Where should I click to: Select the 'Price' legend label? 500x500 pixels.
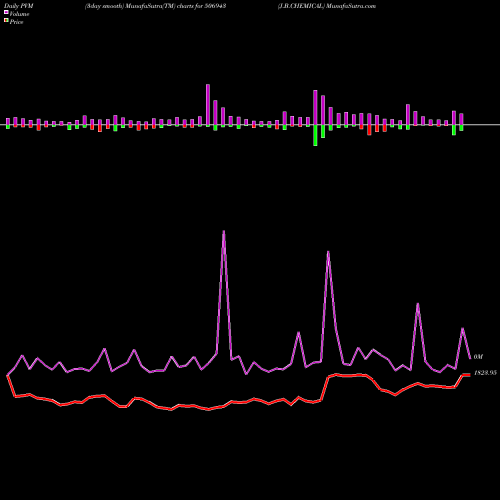coord(16,22)
